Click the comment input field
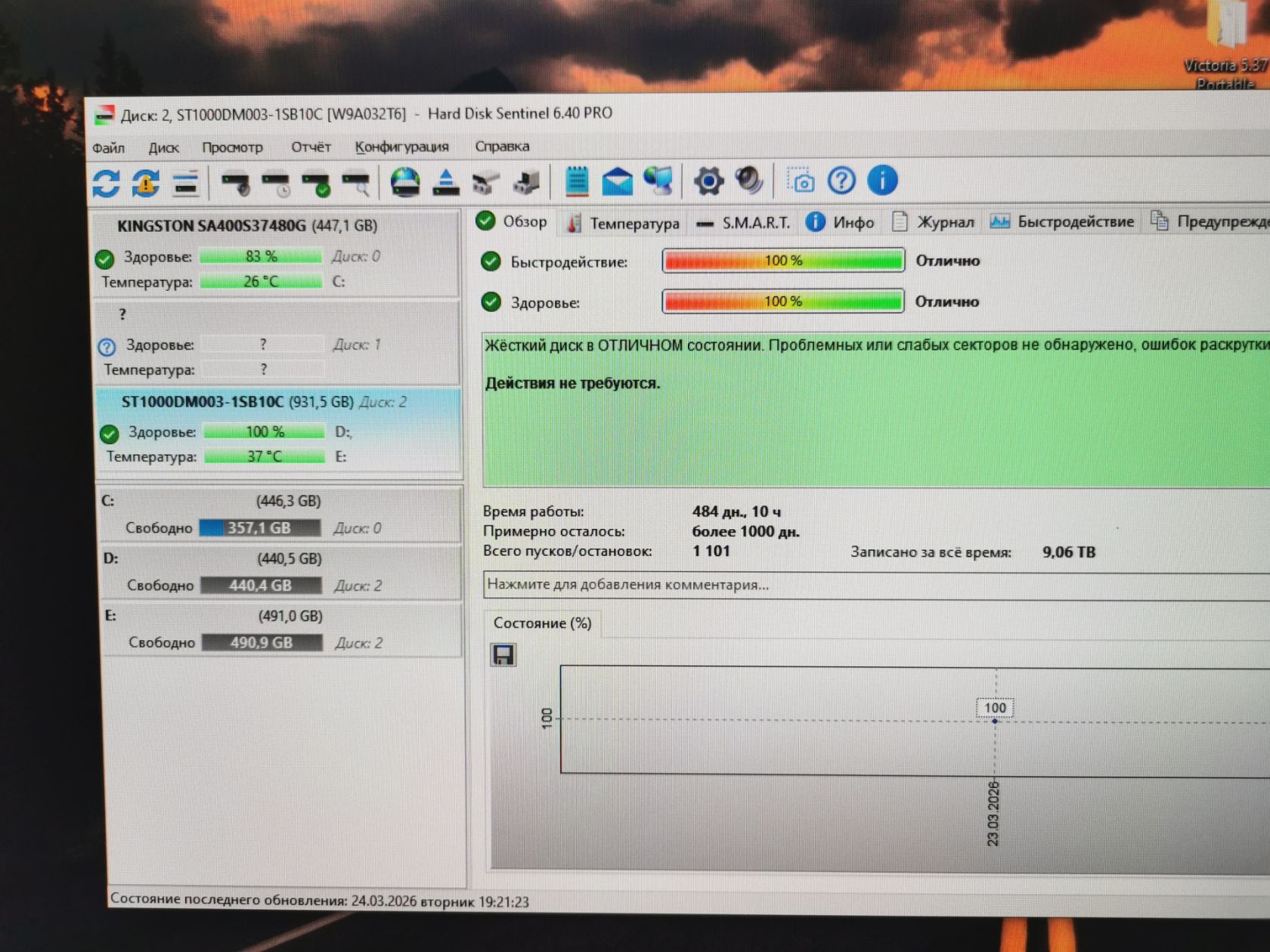Image resolution: width=1270 pixels, height=952 pixels. (877, 585)
